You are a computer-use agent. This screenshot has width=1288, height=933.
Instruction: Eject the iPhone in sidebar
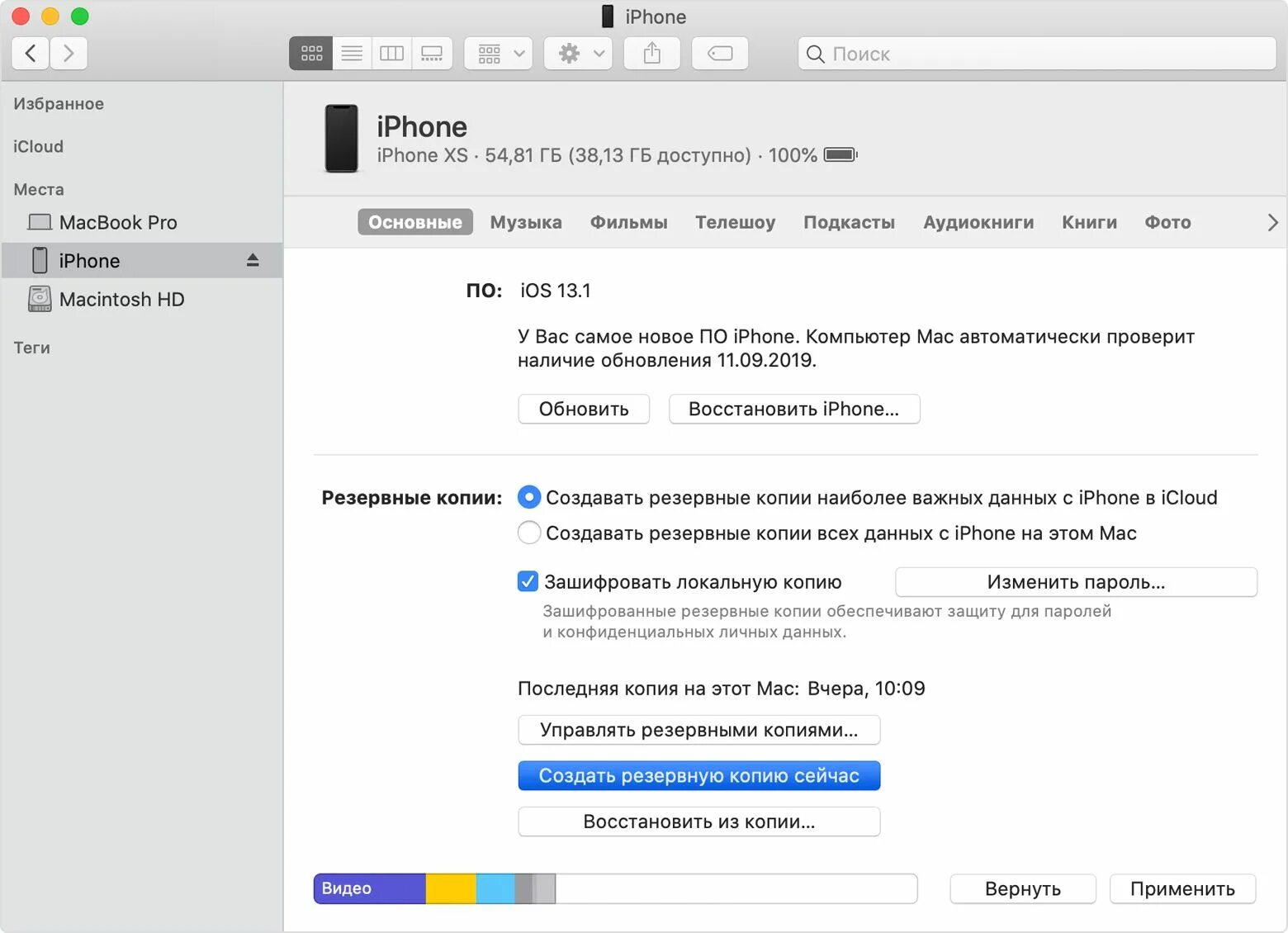[x=253, y=260]
